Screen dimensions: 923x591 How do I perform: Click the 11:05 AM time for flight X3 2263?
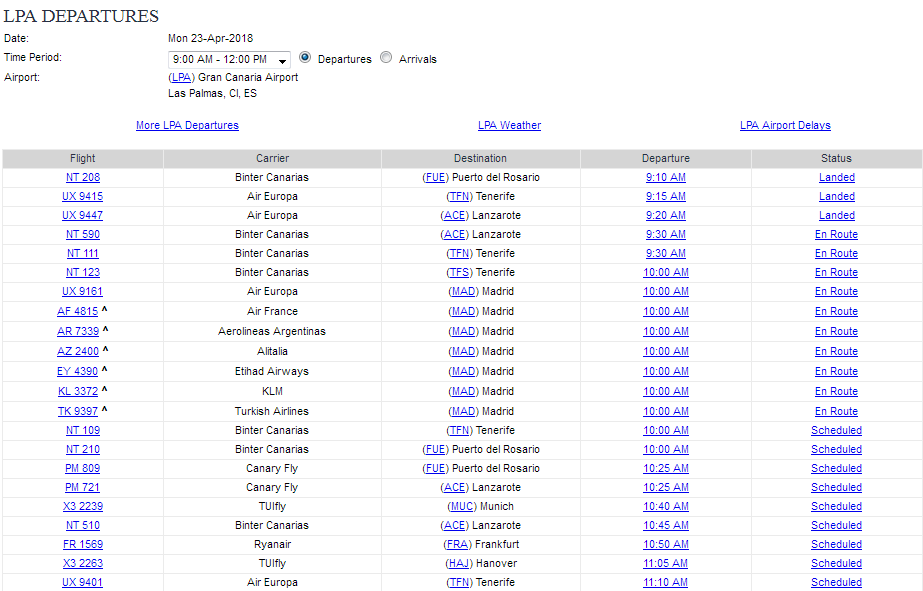click(665, 563)
